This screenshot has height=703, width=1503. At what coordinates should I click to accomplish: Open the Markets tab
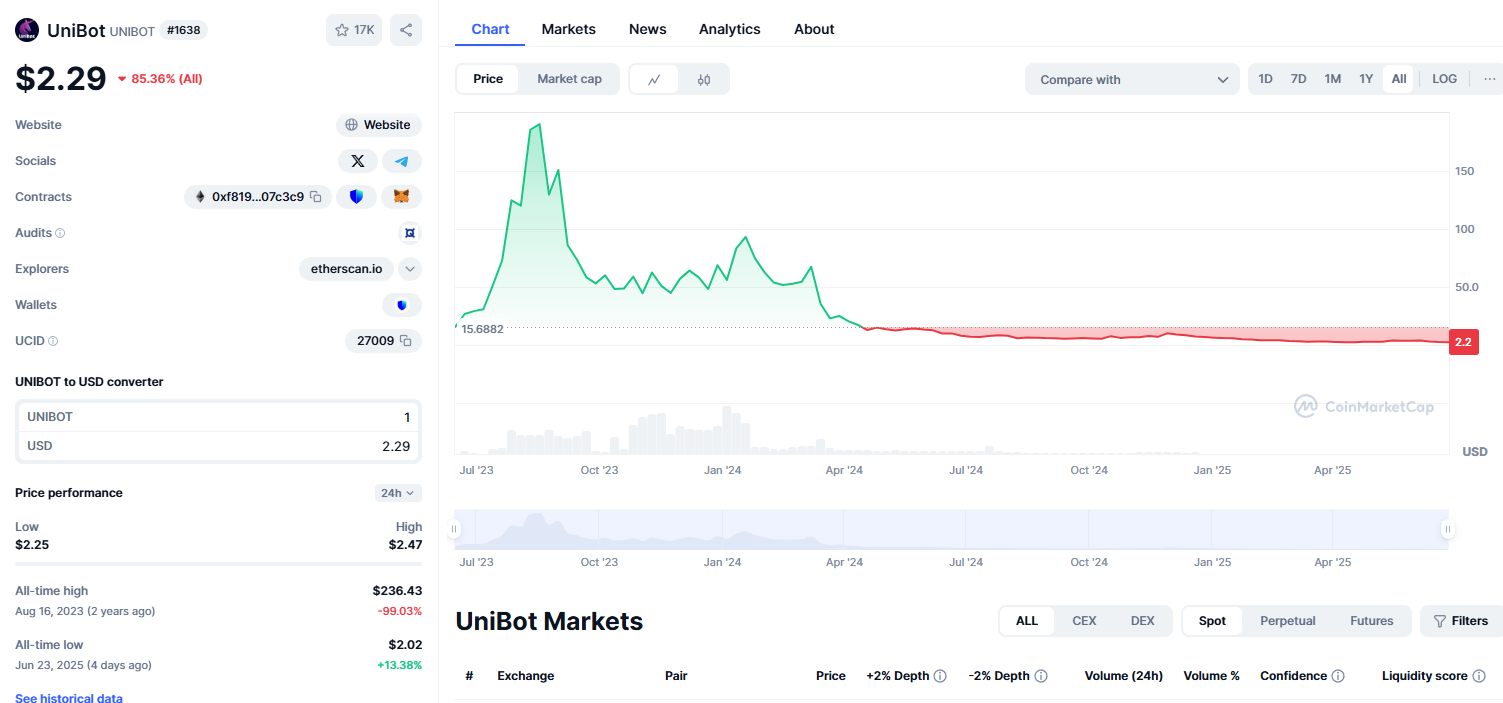(569, 29)
